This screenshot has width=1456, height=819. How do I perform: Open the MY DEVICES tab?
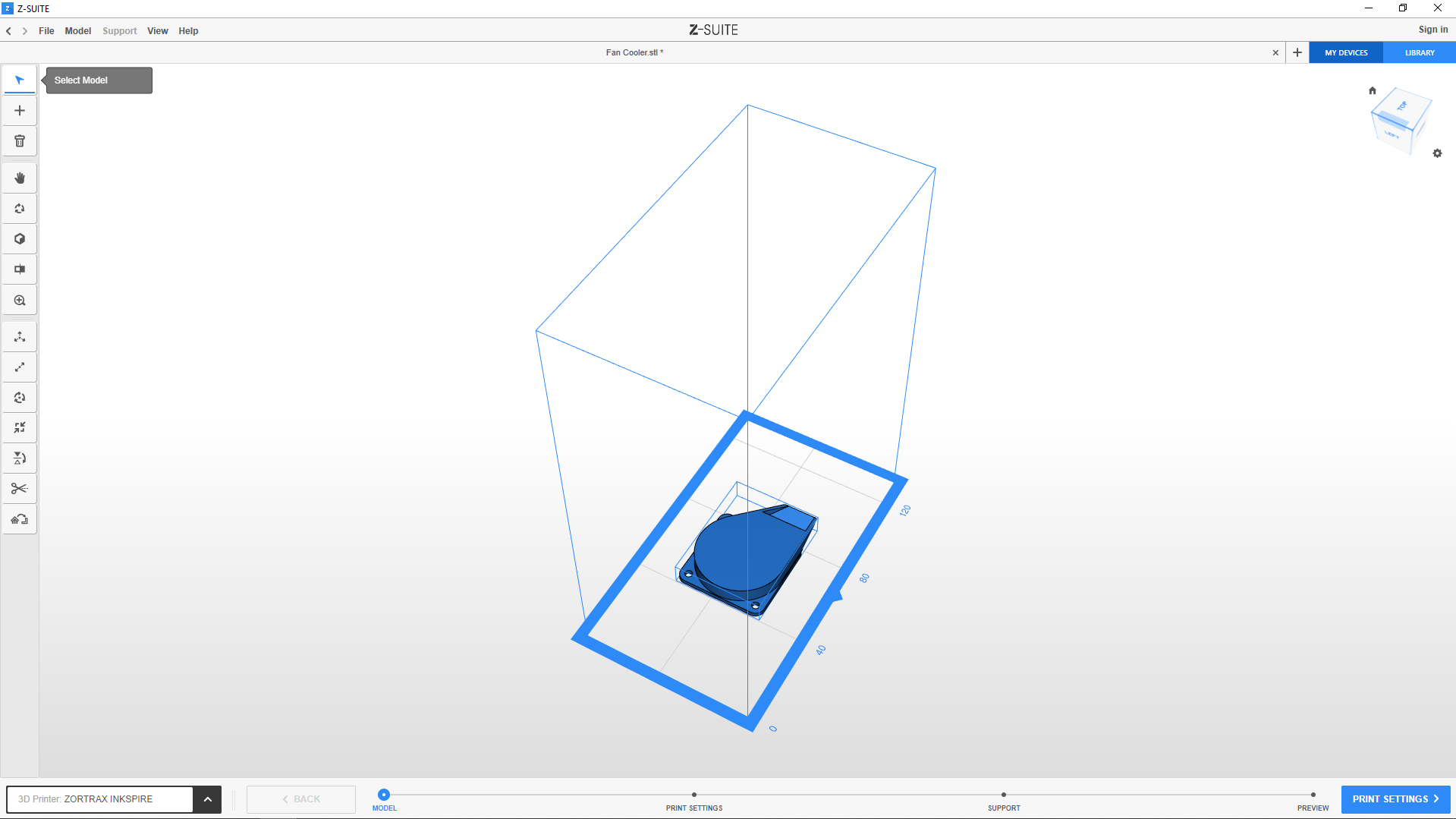coord(1346,53)
